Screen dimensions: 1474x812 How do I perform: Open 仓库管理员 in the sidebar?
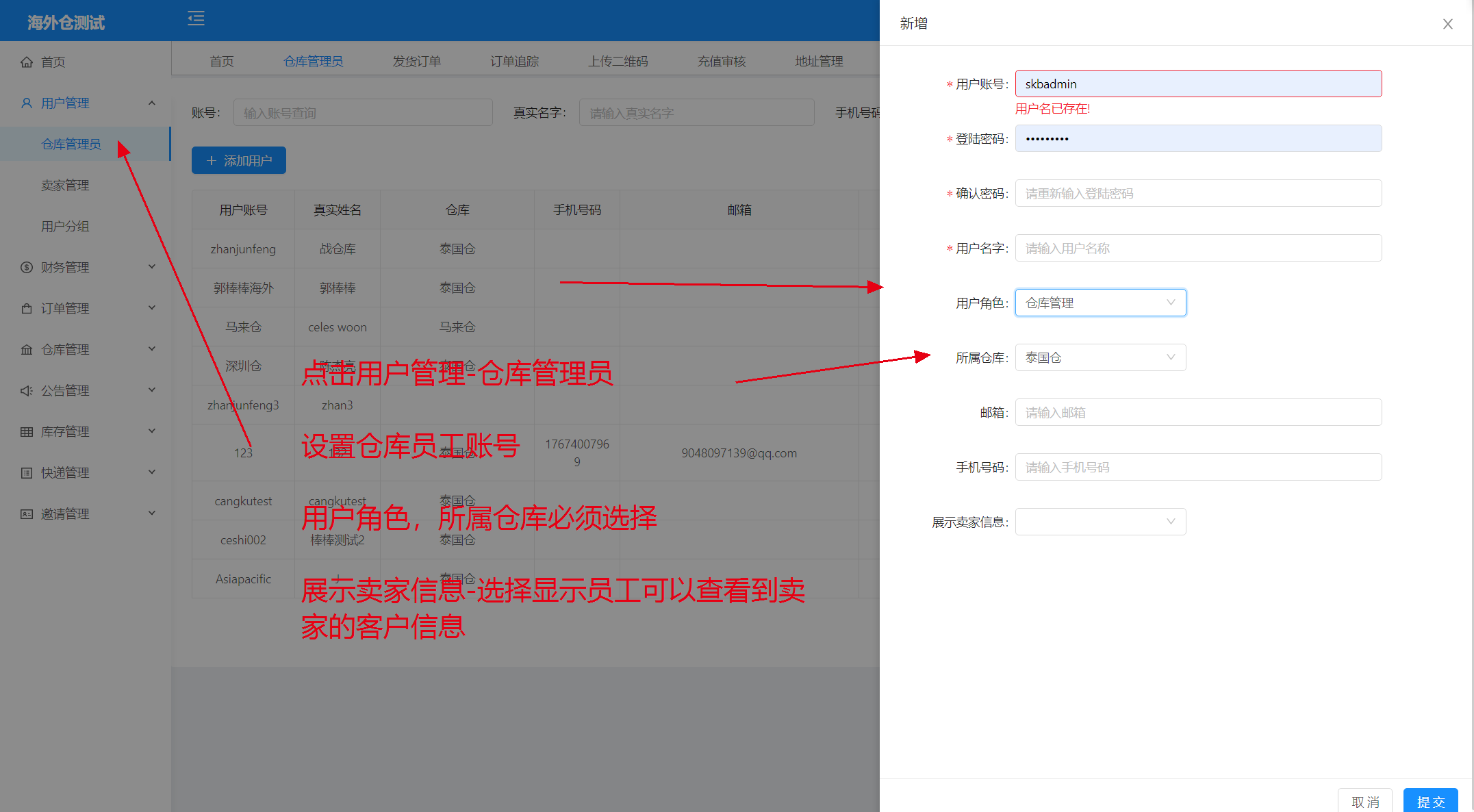[x=85, y=144]
